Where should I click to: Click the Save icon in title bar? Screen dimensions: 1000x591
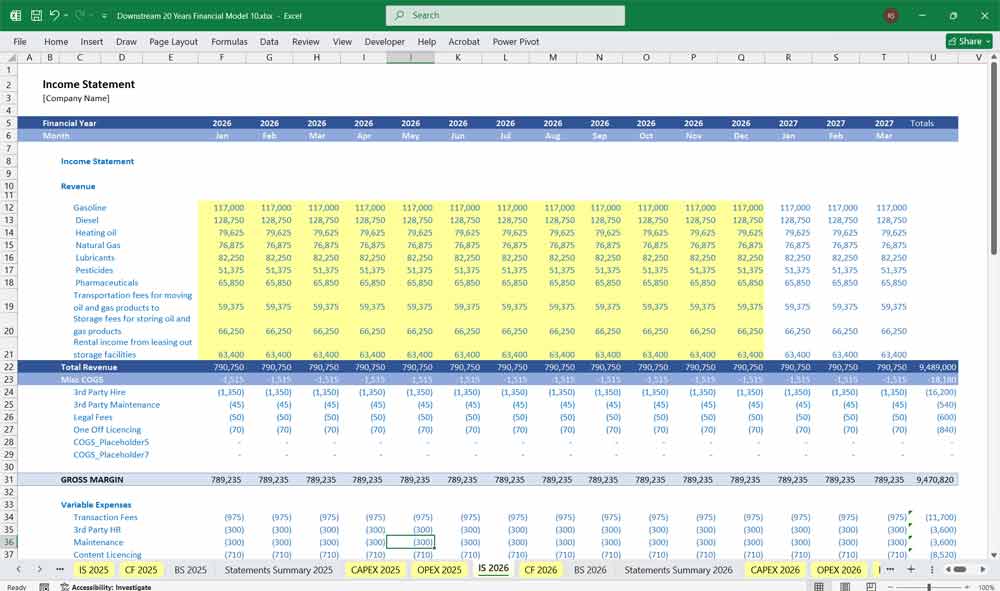tap(36, 16)
